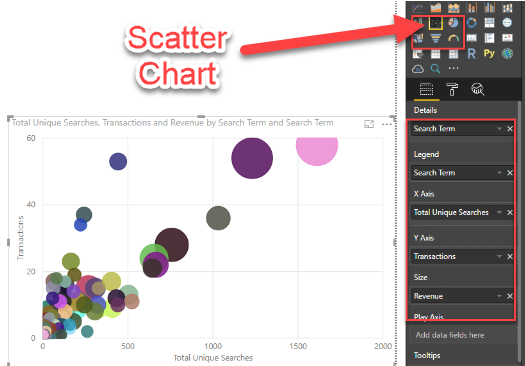The height and width of the screenshot is (366, 525).
Task: Insert an R script visual
Action: coord(471,54)
